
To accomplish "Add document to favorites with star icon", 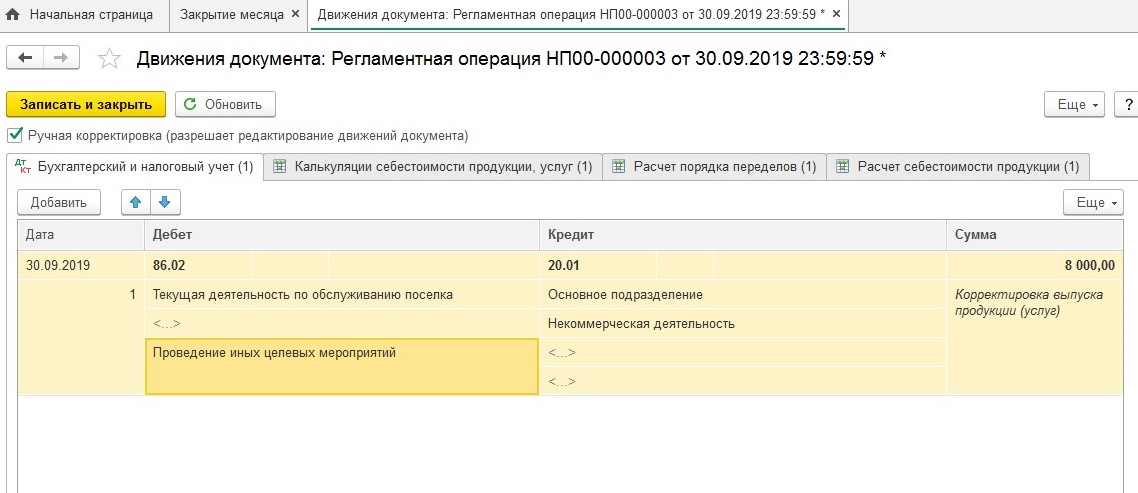I will (109, 59).
